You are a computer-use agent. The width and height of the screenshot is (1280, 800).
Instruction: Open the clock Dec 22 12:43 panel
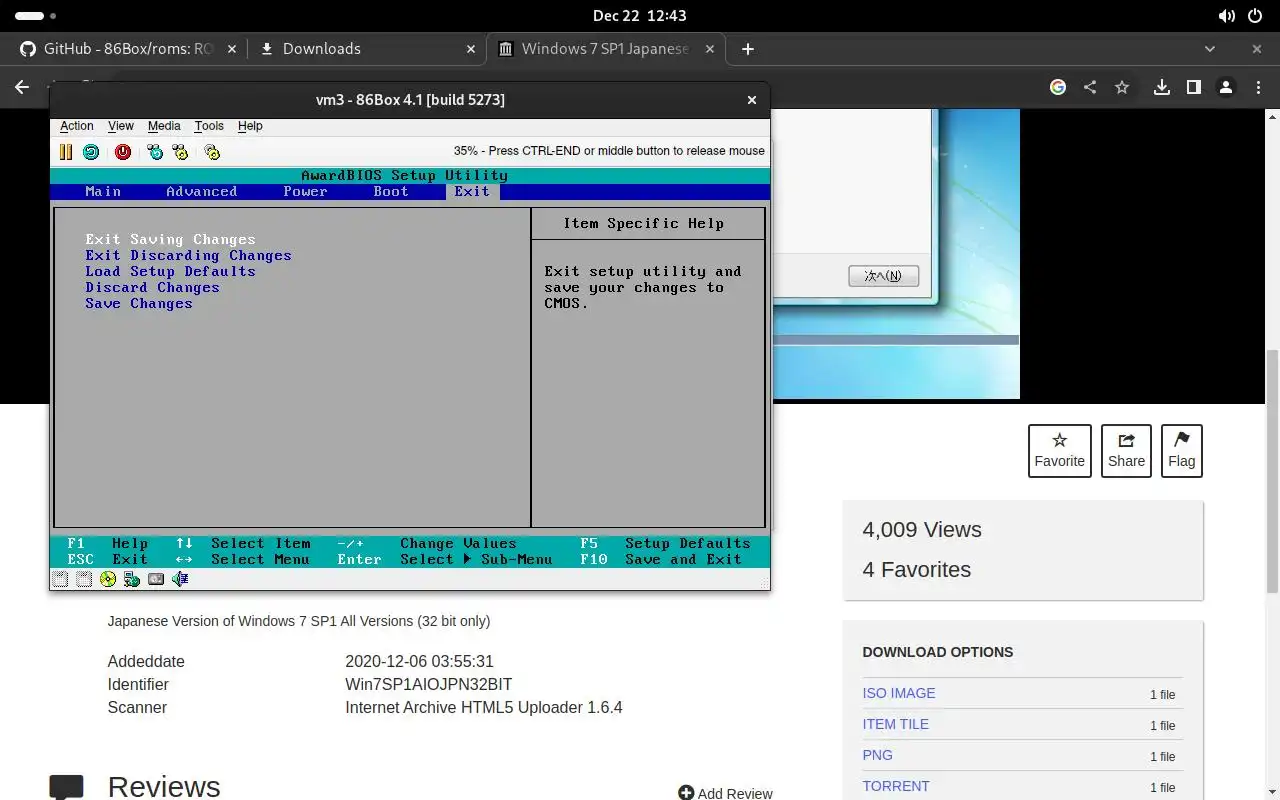pyautogui.click(x=640, y=16)
